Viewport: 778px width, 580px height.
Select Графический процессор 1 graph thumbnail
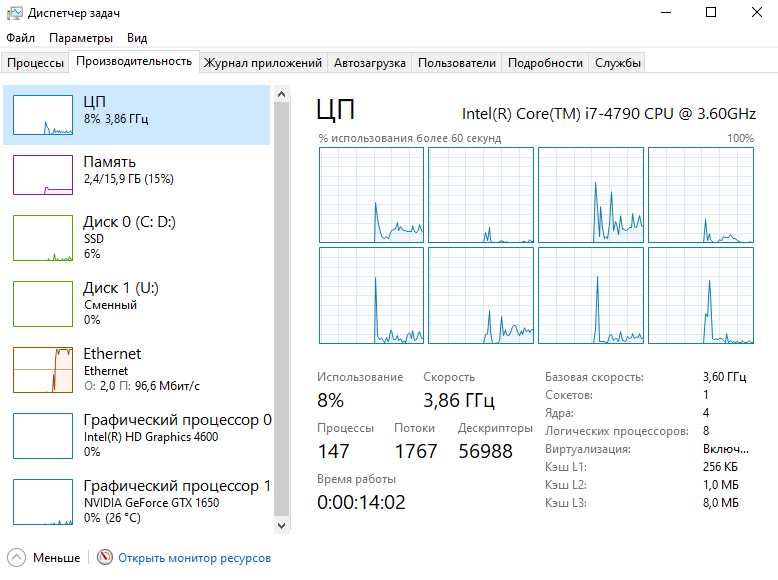[43, 502]
